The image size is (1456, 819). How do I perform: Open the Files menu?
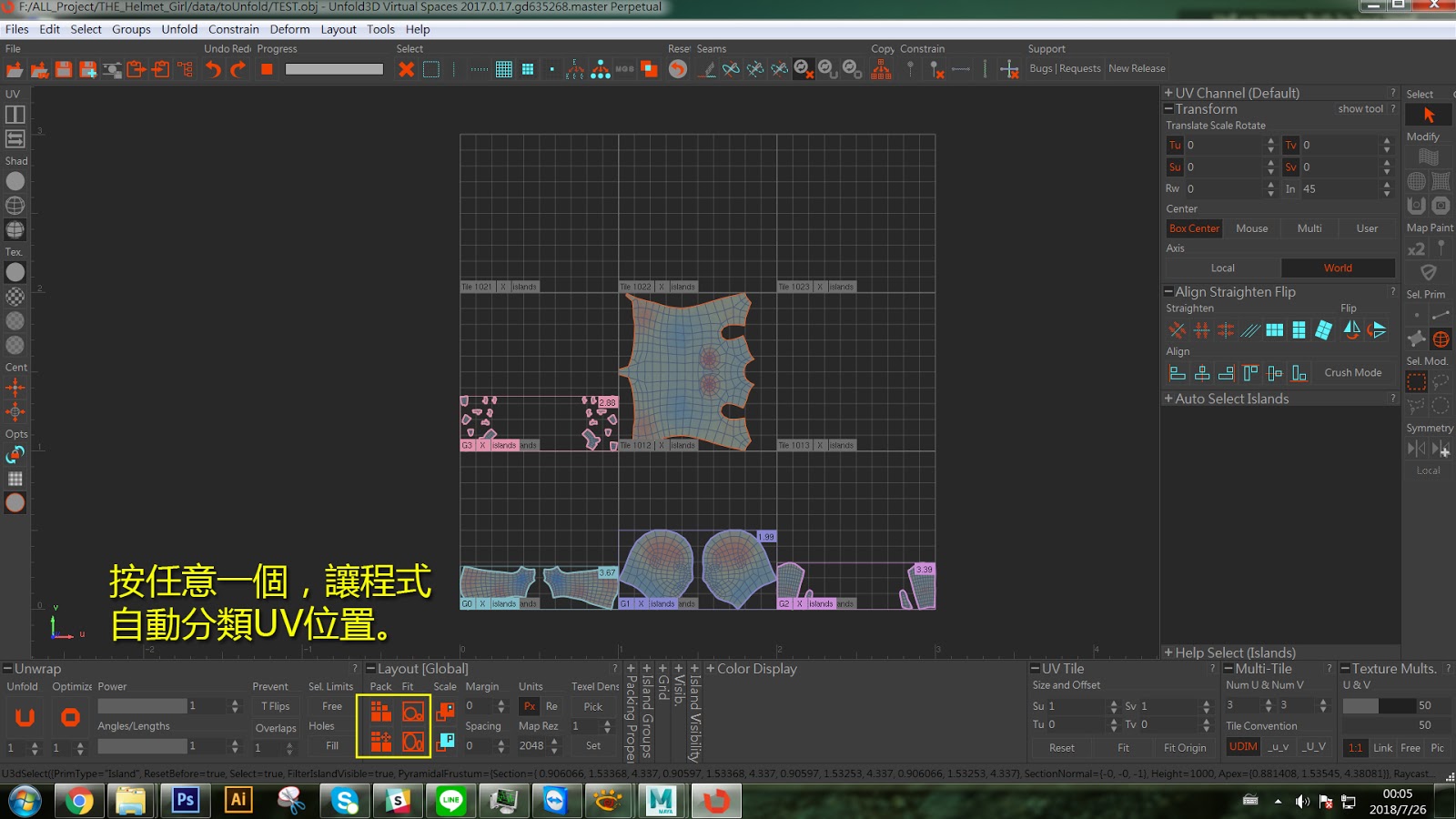point(17,29)
